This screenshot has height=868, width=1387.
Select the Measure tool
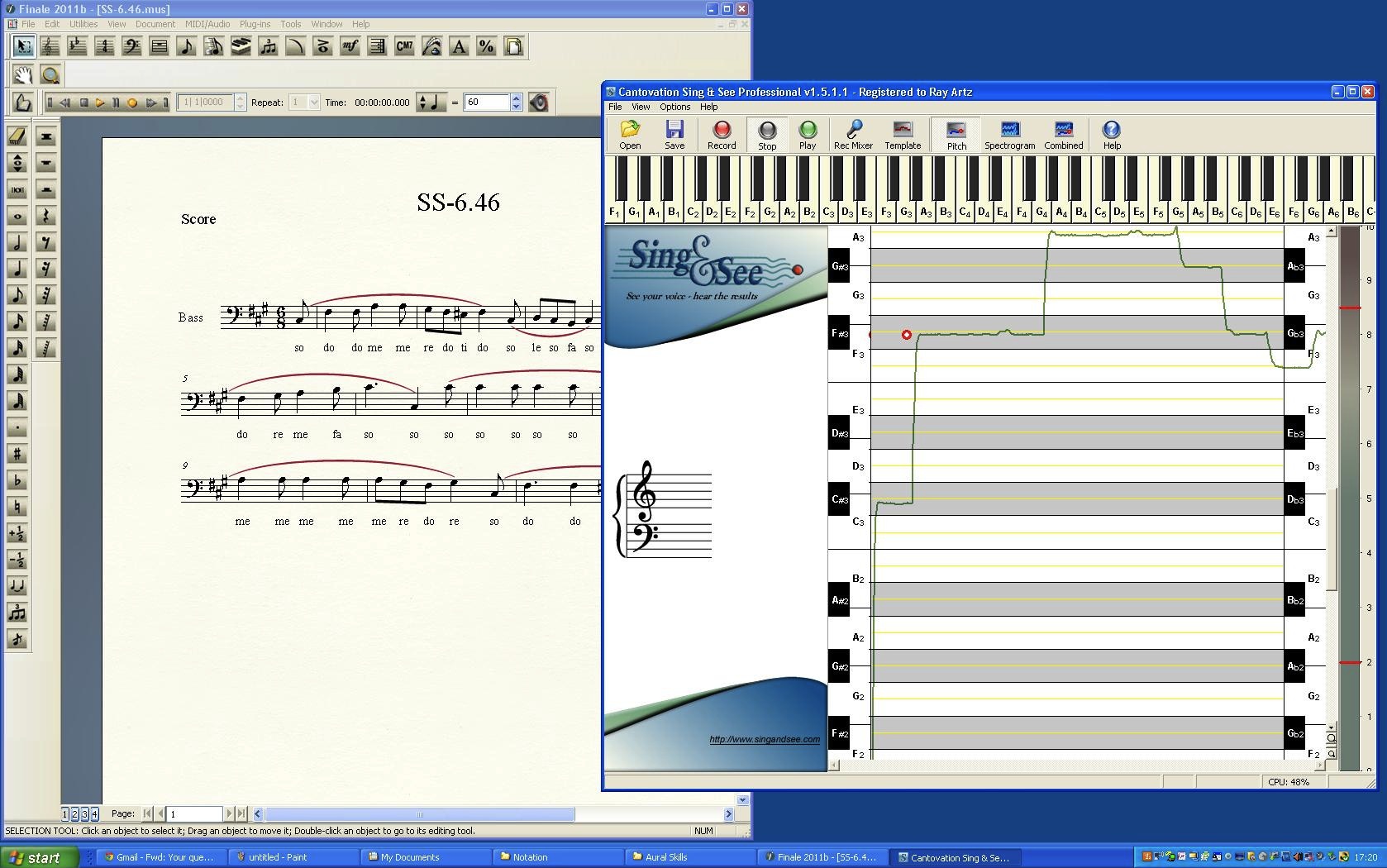pyautogui.click(x=159, y=47)
